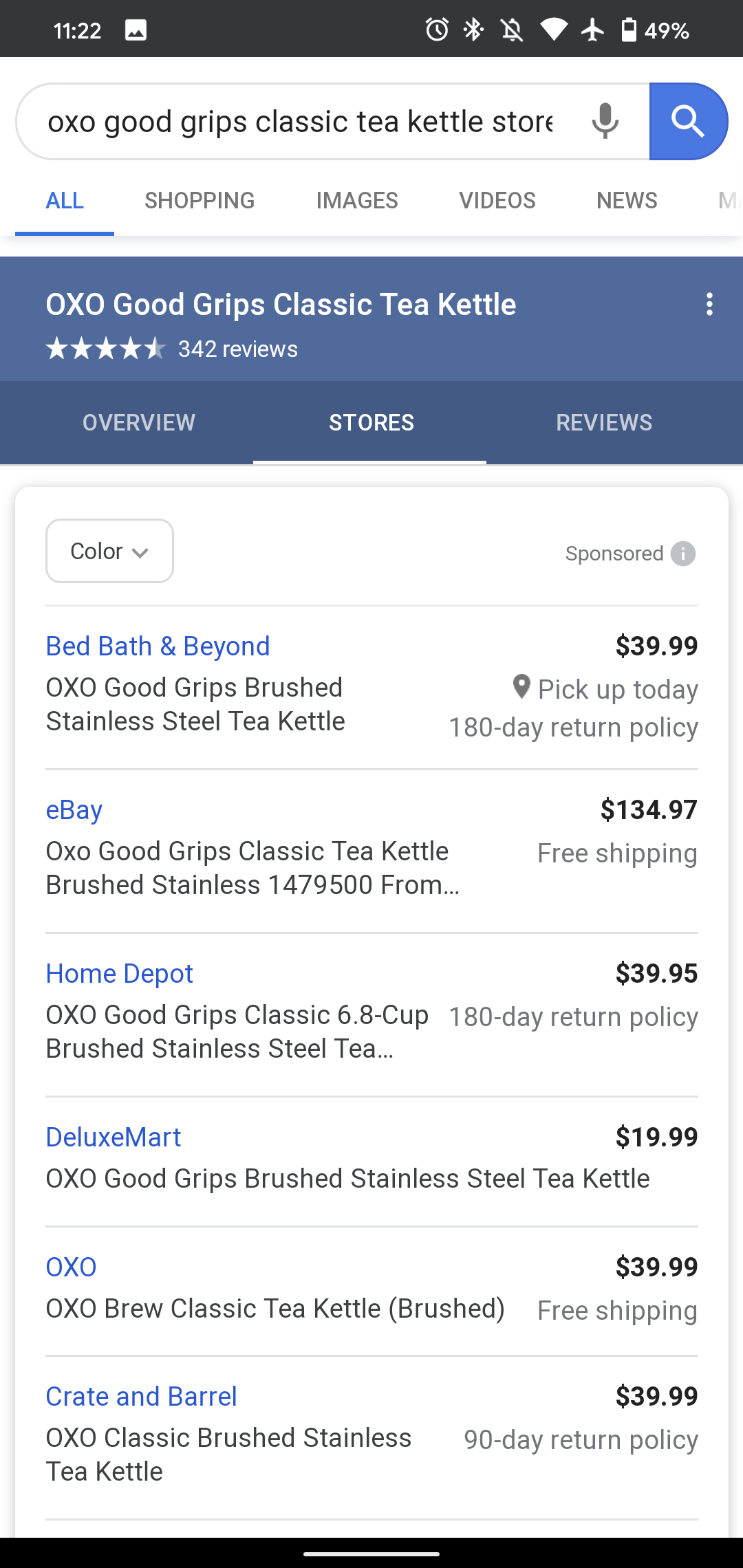Open the Bed Bath & Beyond store link

(x=158, y=646)
